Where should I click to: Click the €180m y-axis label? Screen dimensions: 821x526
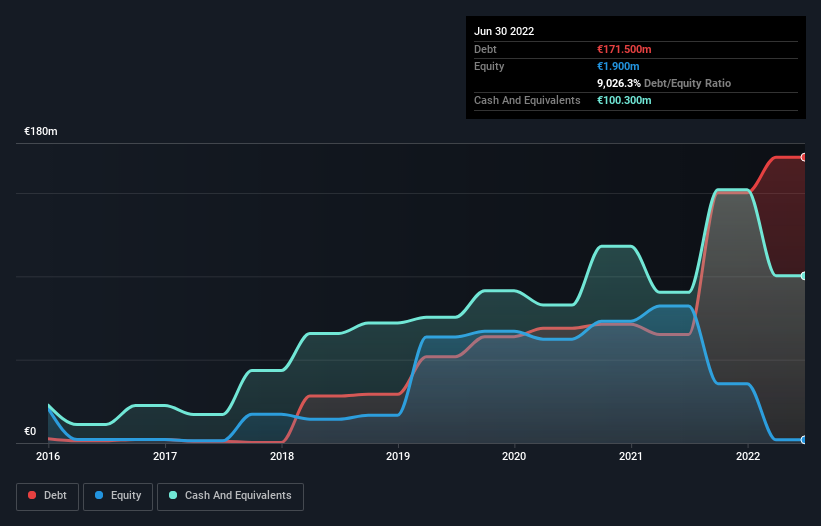[41, 131]
